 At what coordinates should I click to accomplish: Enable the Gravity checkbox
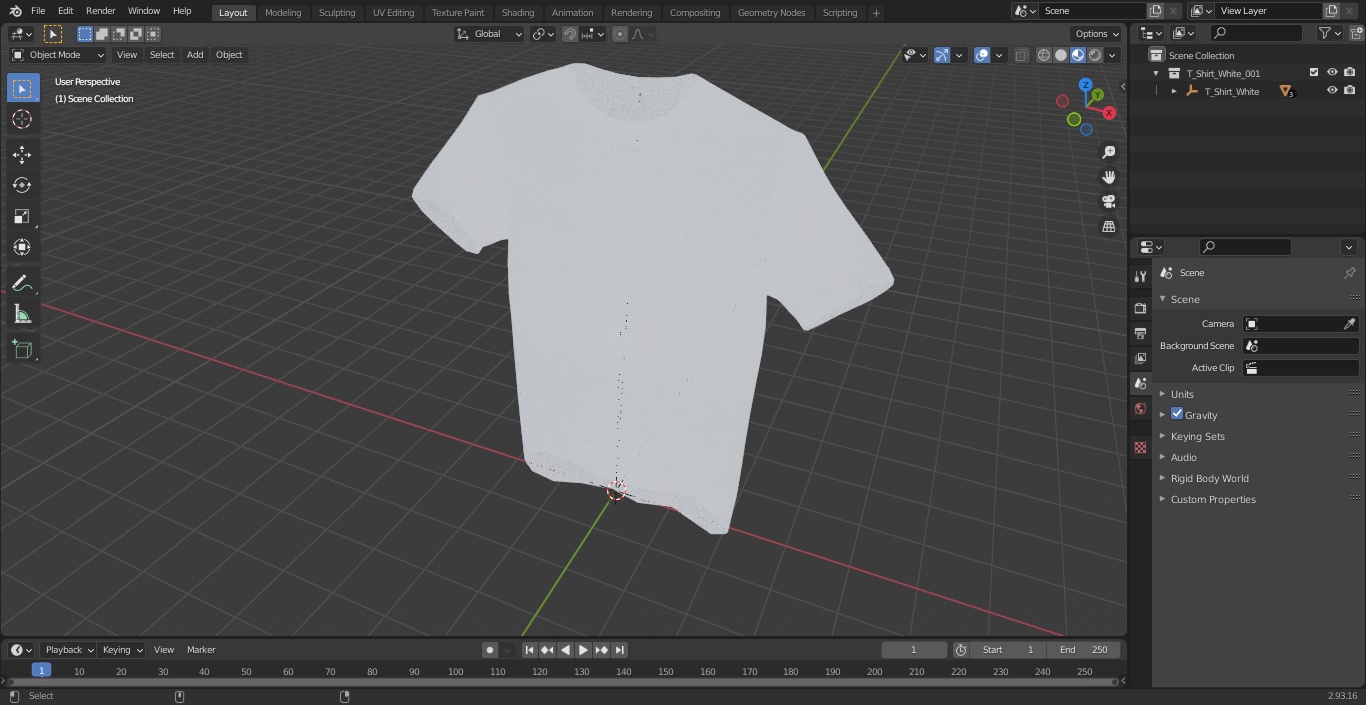click(x=1177, y=414)
